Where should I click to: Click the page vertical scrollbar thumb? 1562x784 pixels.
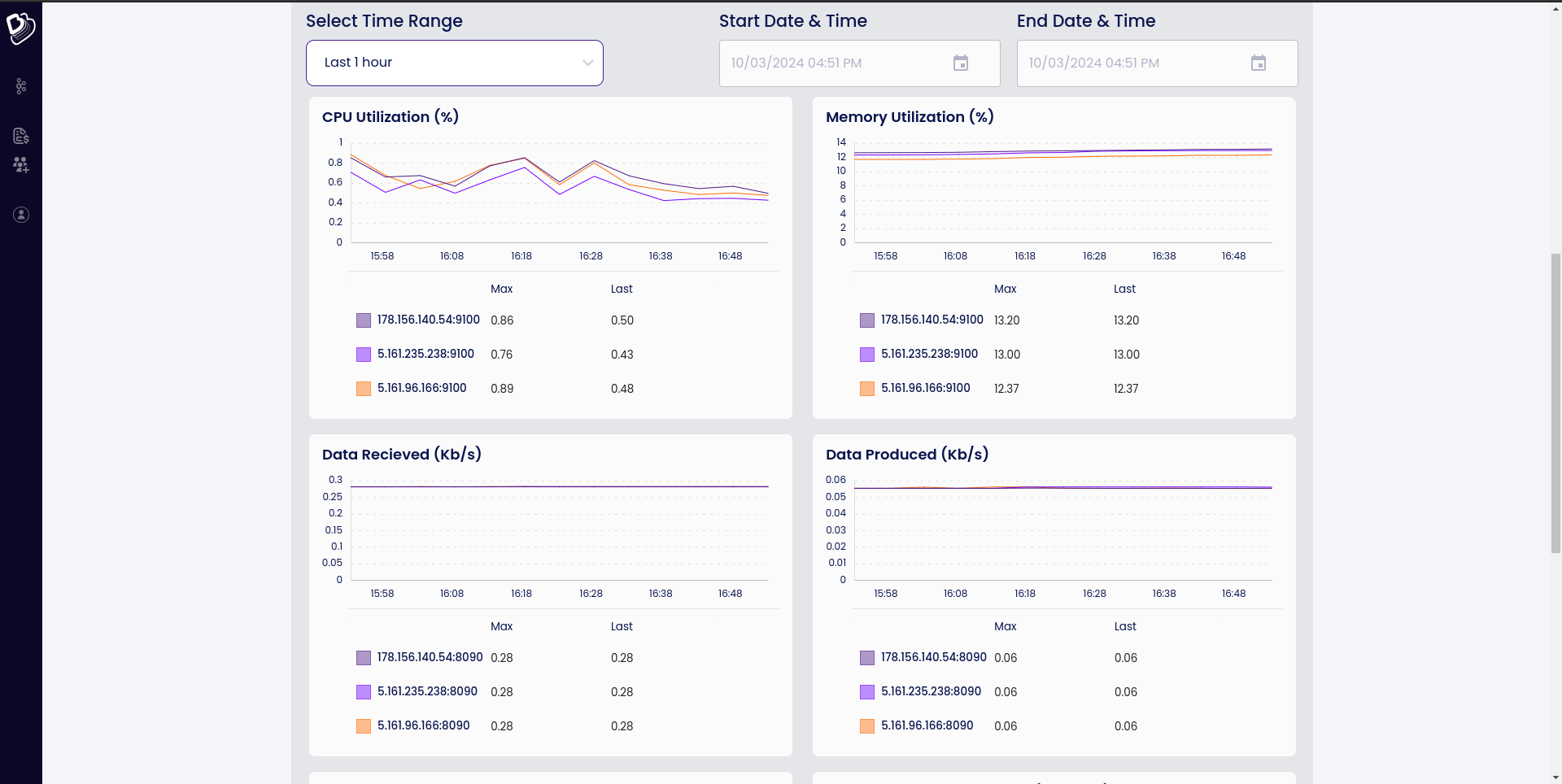coord(1555,403)
